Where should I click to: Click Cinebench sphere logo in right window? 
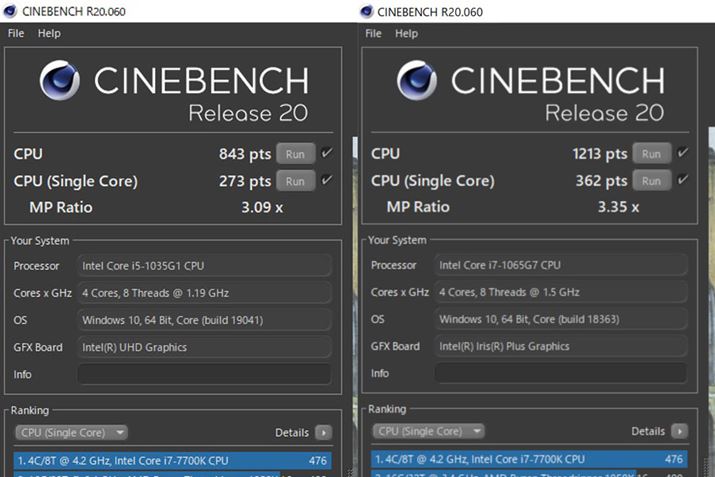click(x=417, y=80)
